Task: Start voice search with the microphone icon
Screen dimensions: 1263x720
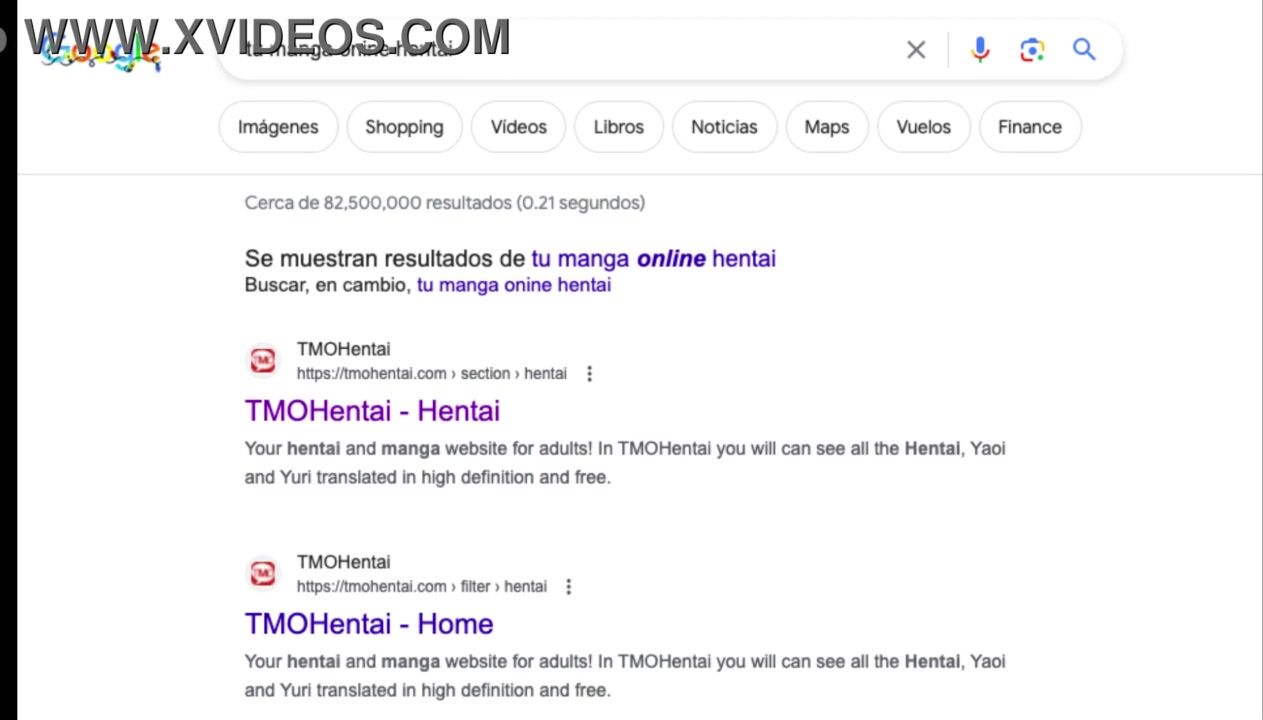Action: coord(979,50)
